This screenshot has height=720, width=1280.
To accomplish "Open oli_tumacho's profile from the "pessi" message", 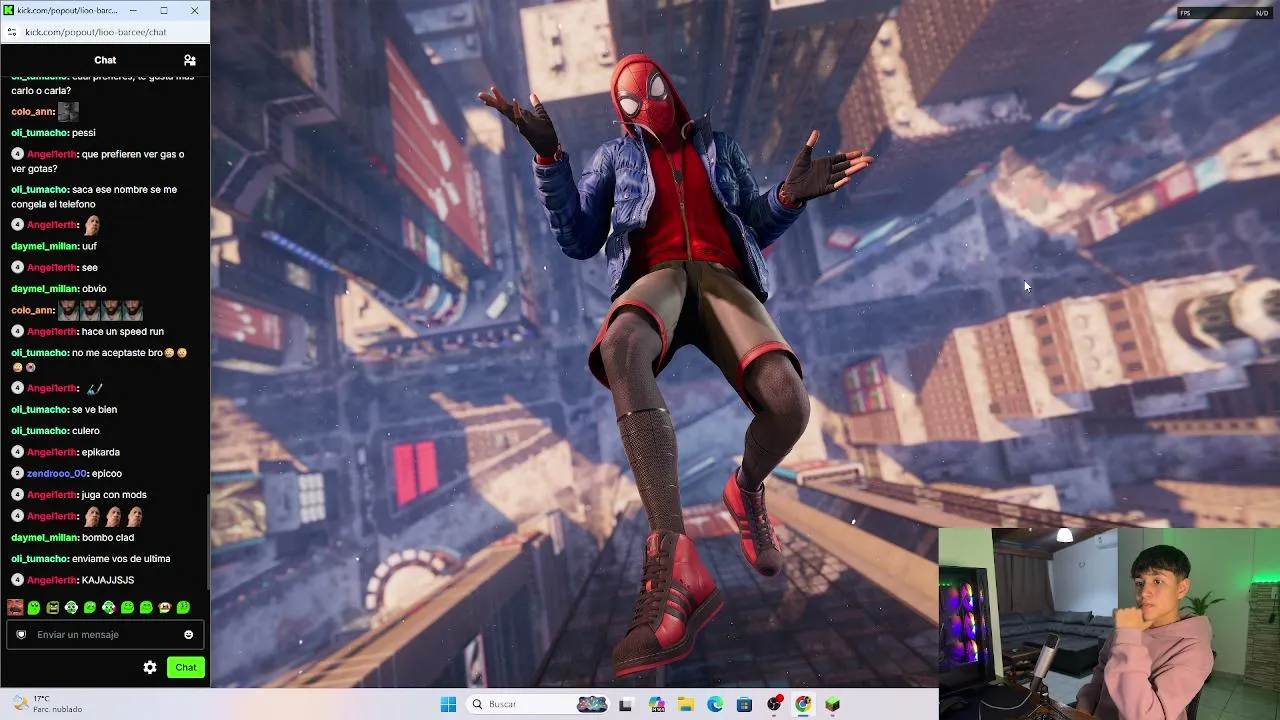I will coord(40,133).
